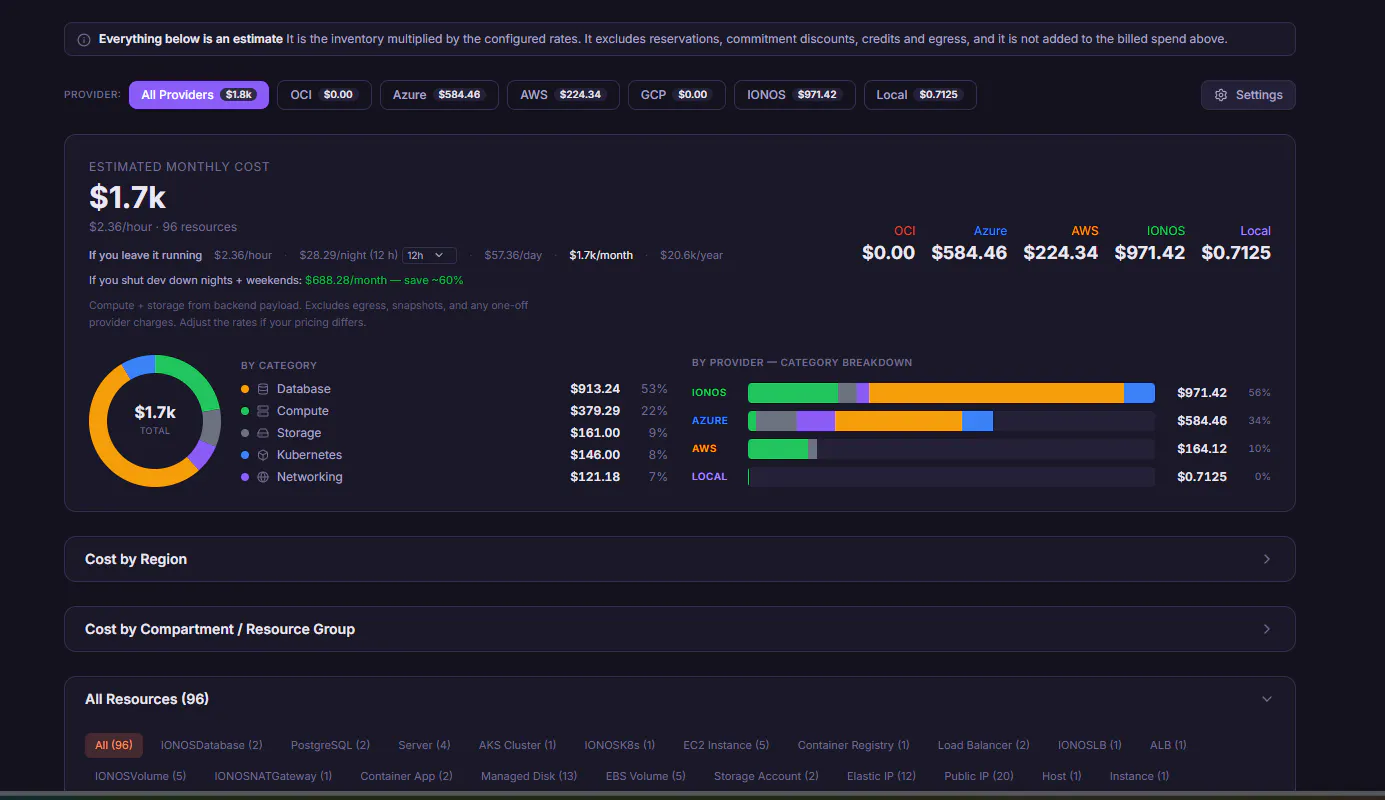This screenshot has width=1385, height=800.
Task: Filter resources by AKS Cluster (1)
Action: click(x=518, y=745)
